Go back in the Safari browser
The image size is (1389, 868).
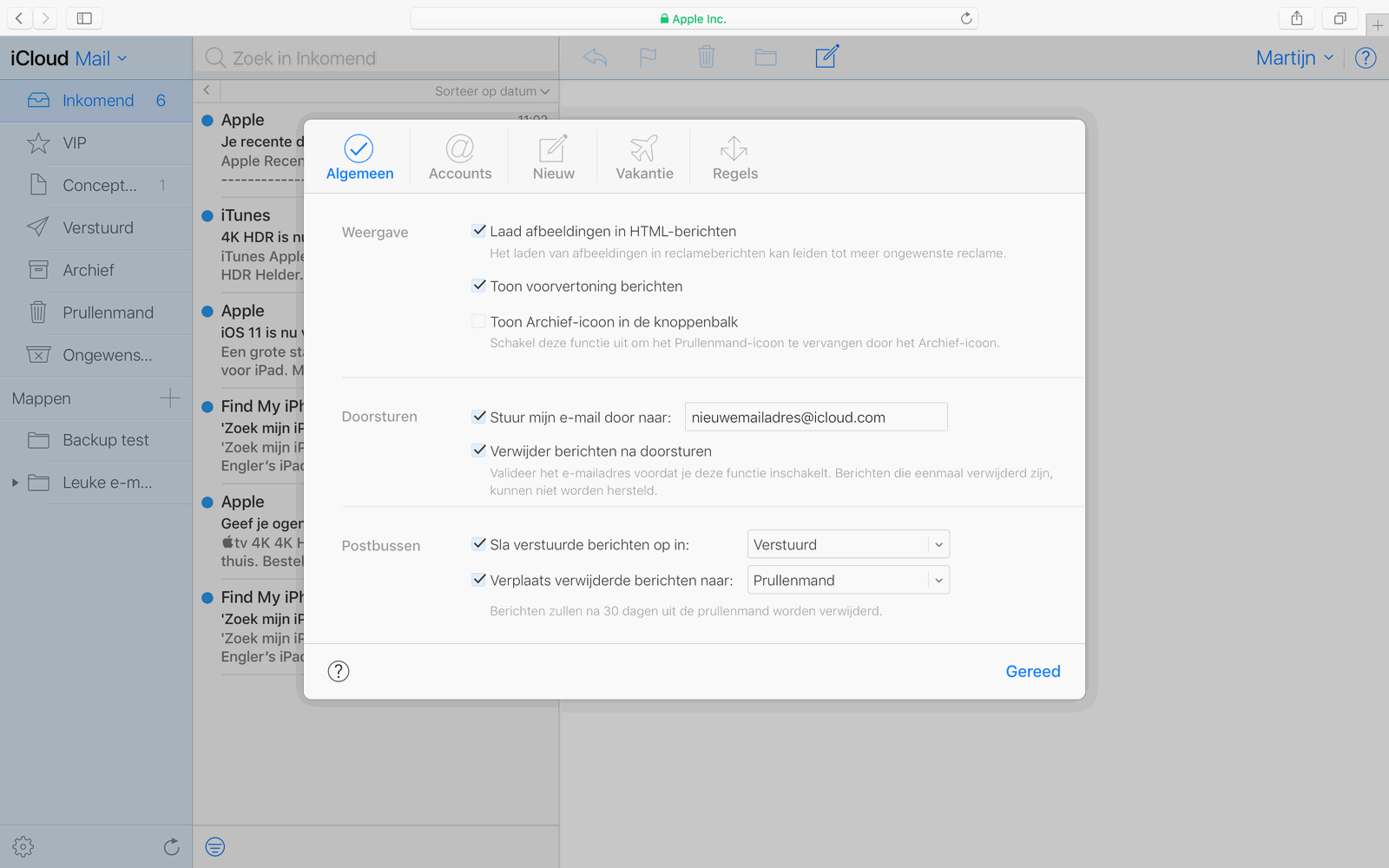coord(19,18)
